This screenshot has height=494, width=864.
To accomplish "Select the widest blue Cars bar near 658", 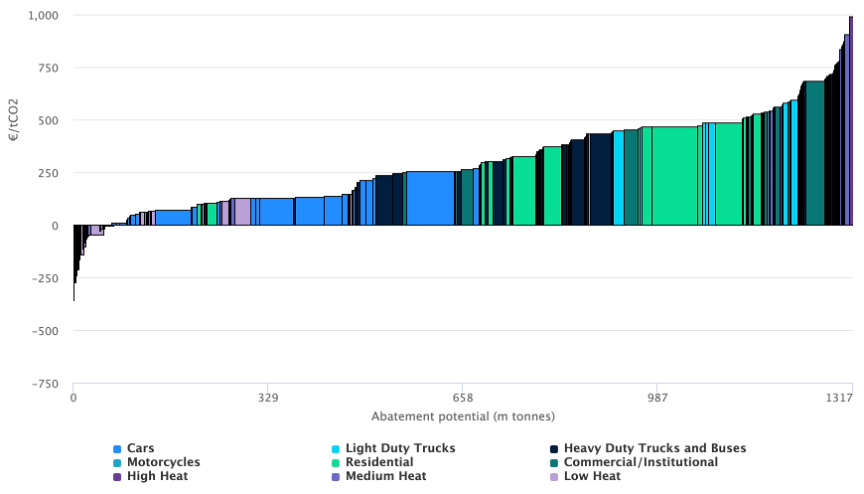I will 430,198.
